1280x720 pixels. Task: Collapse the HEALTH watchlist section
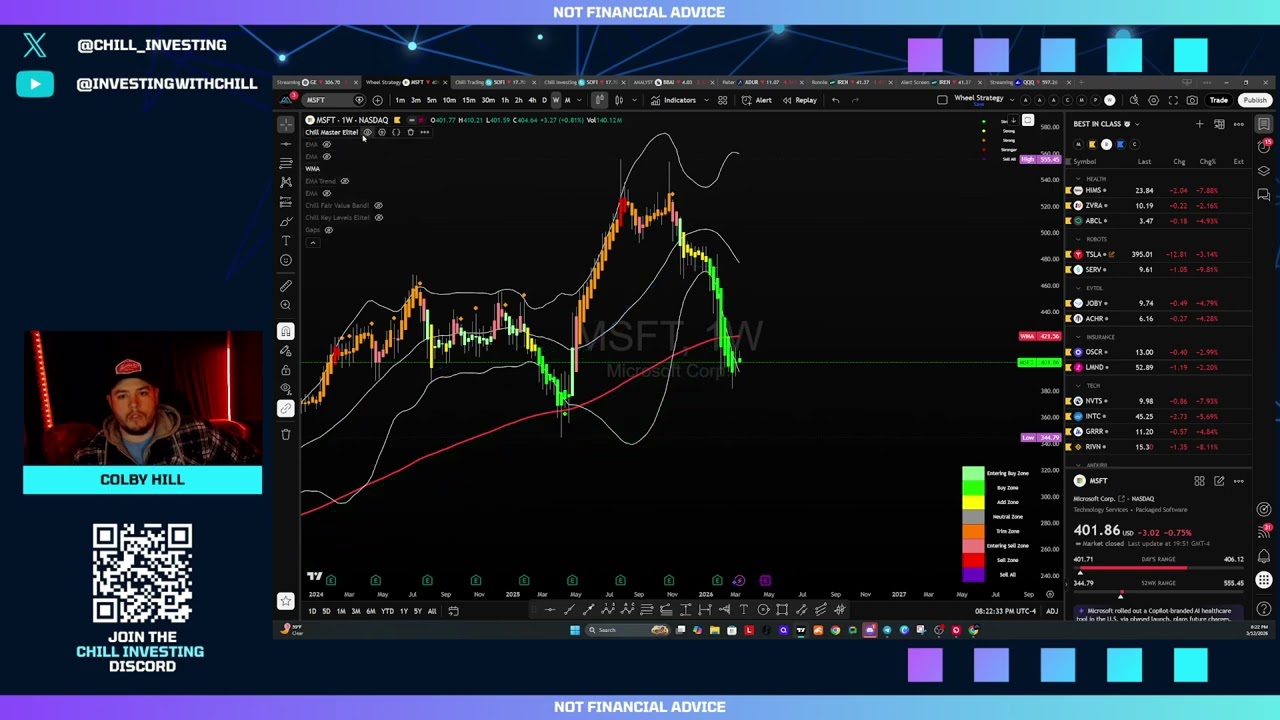click(x=1078, y=179)
